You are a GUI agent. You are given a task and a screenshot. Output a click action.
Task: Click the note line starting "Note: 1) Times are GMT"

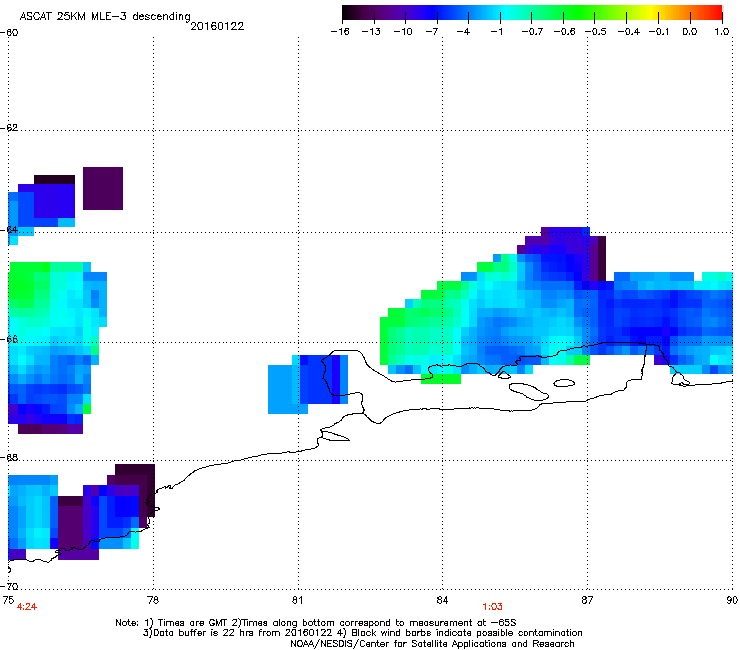point(316,623)
